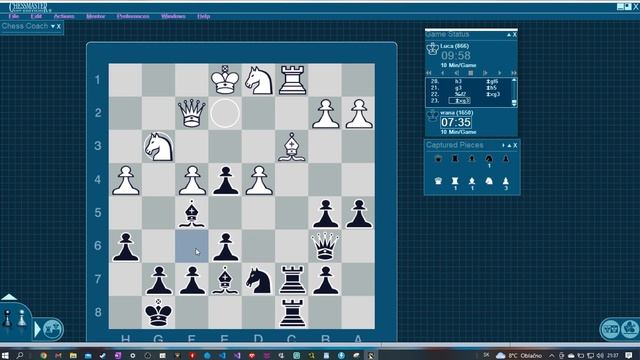The image size is (640, 360).
Task: Click captured white rook icon
Action: (x=455, y=181)
